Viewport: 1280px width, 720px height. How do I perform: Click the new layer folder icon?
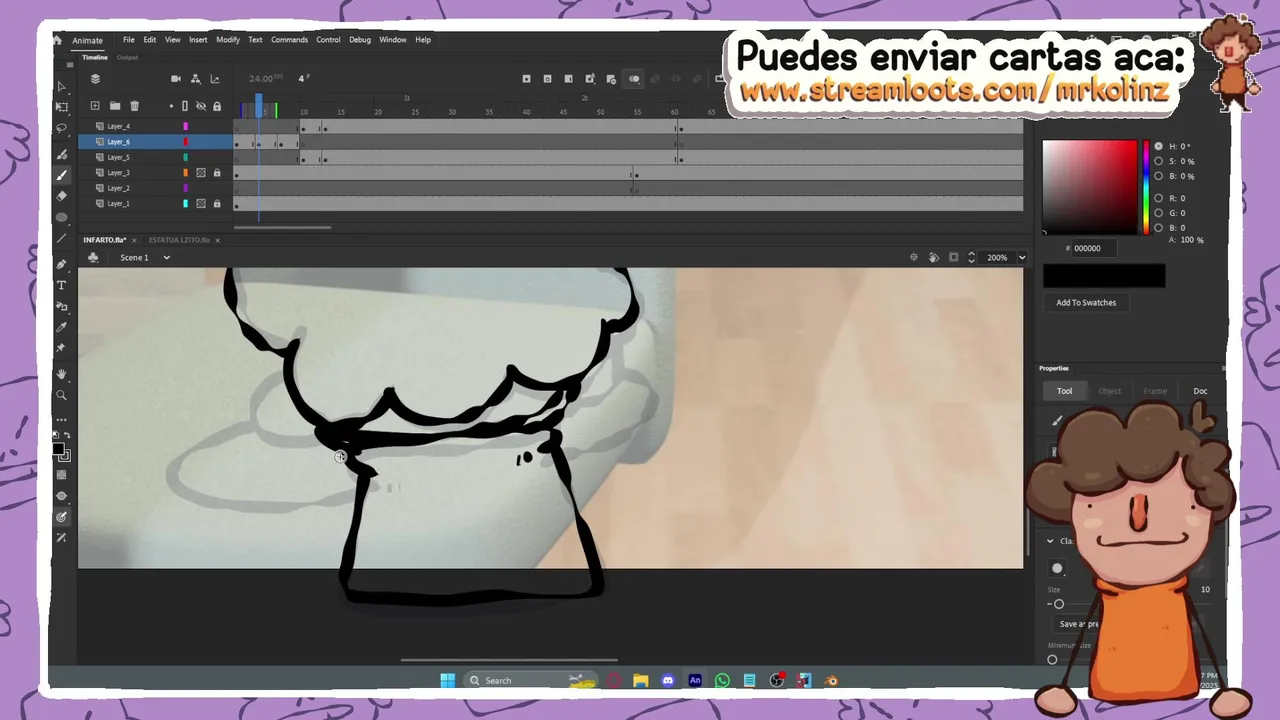tap(115, 106)
